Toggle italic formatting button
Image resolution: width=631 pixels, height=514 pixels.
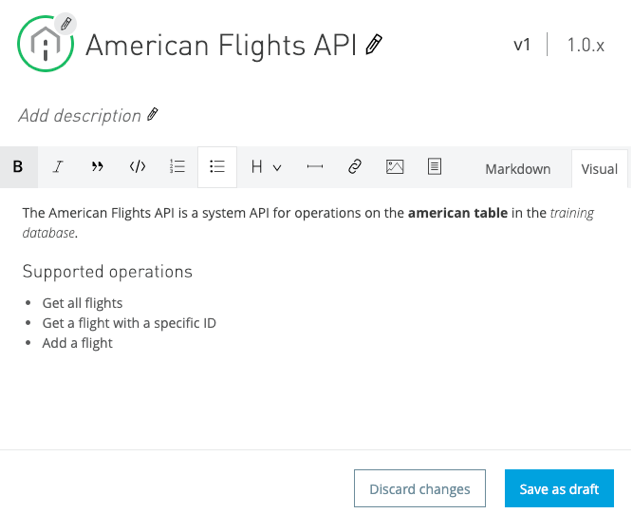[x=58, y=167]
